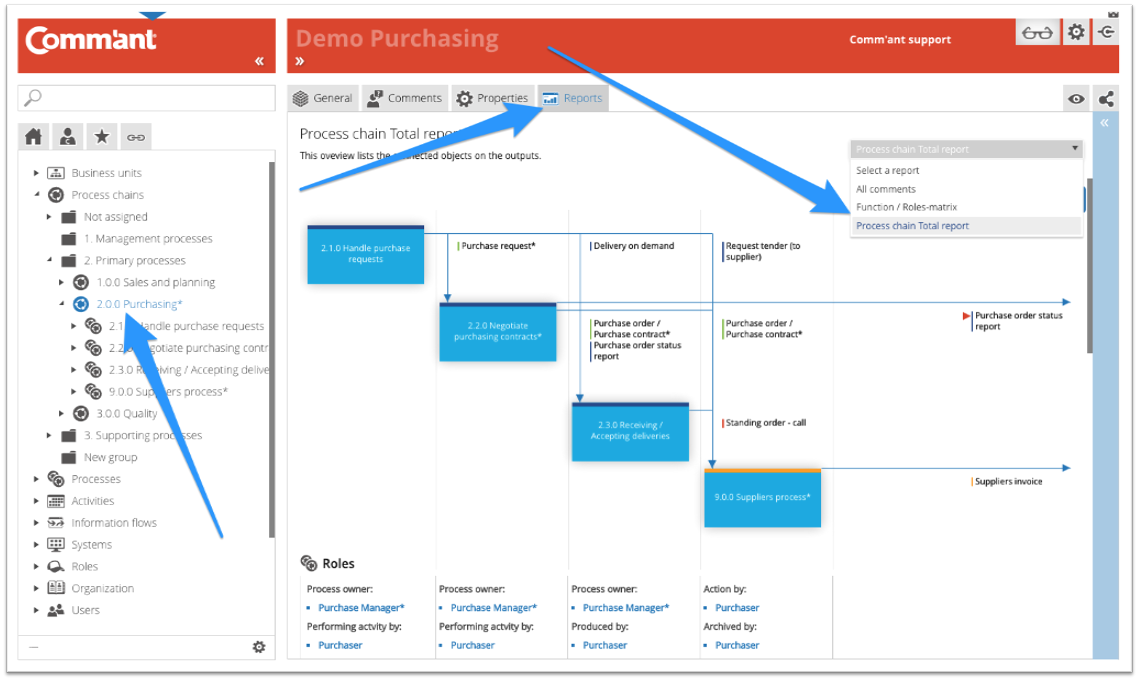The image size is (1139, 681).
Task: Expand the Business units node
Action: point(36,173)
